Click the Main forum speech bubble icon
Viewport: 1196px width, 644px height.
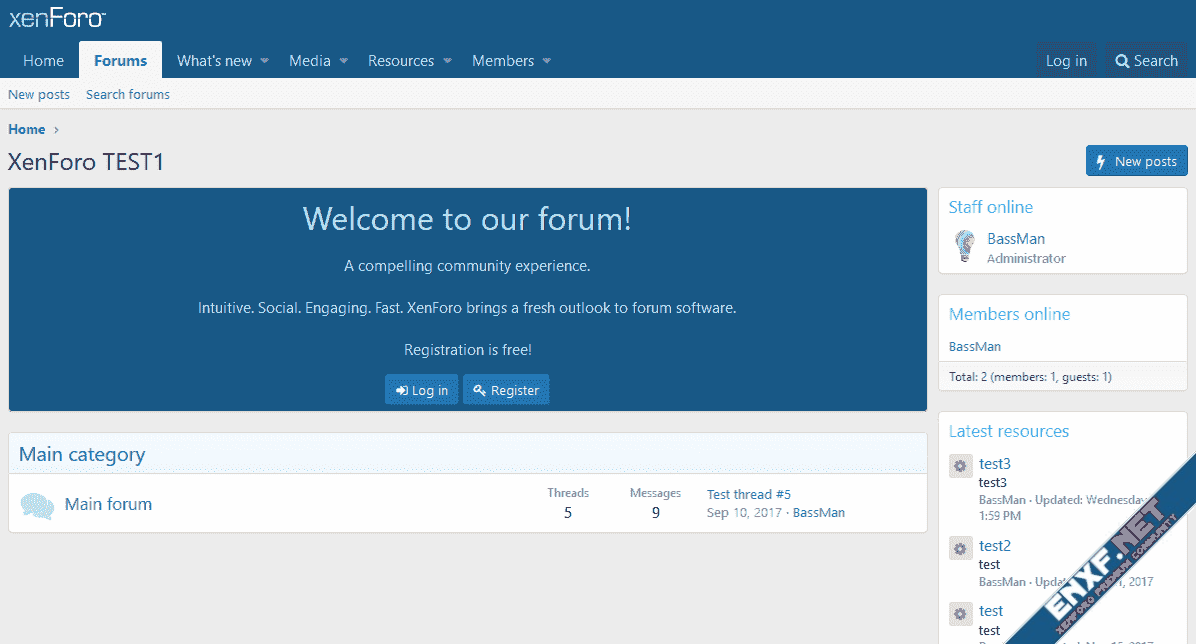click(37, 506)
